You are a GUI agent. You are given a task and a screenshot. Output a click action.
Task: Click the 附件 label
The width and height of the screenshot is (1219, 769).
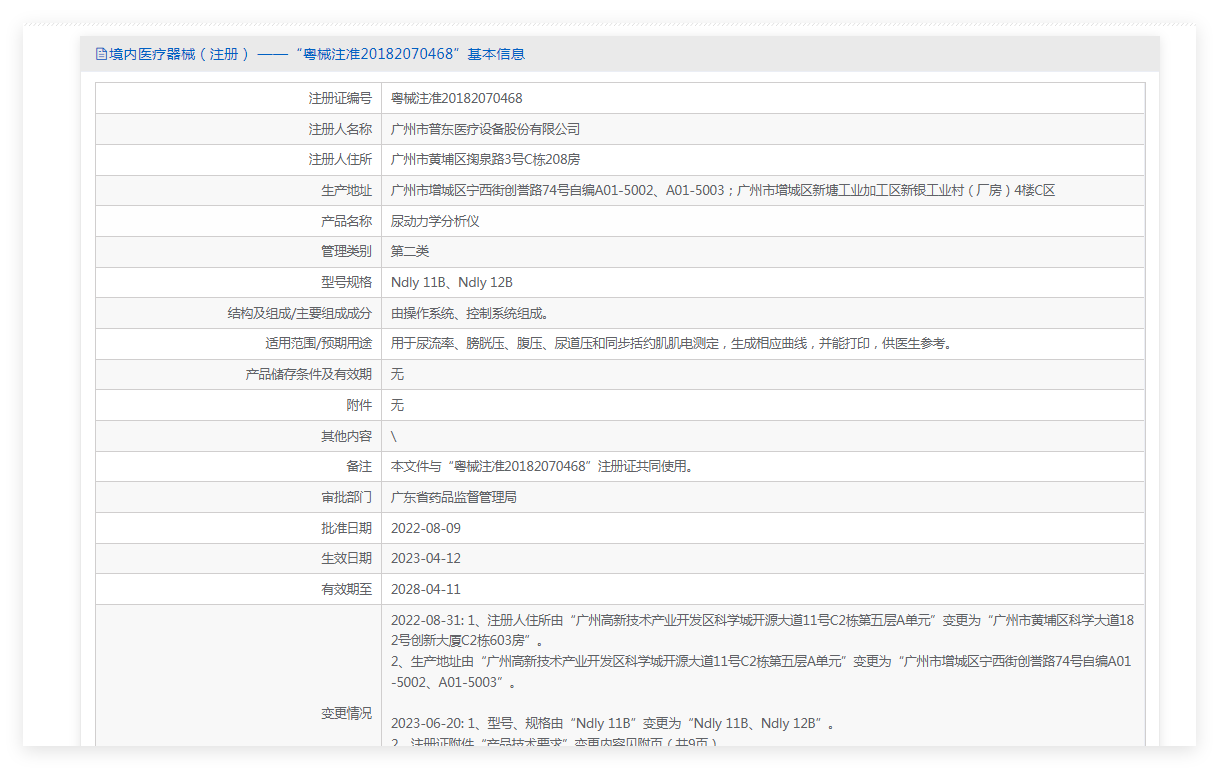(359, 405)
